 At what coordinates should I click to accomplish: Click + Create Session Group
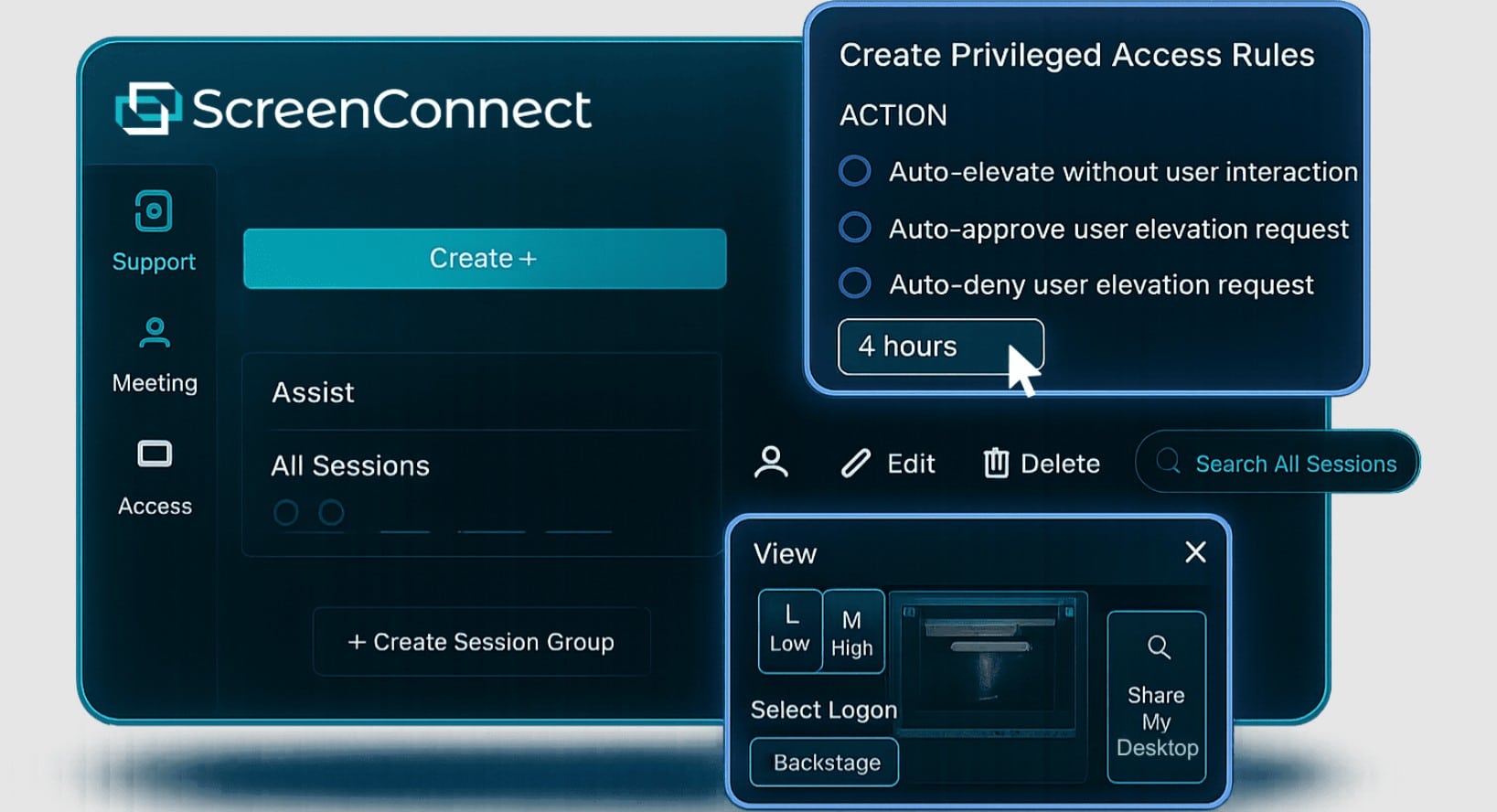tap(481, 642)
